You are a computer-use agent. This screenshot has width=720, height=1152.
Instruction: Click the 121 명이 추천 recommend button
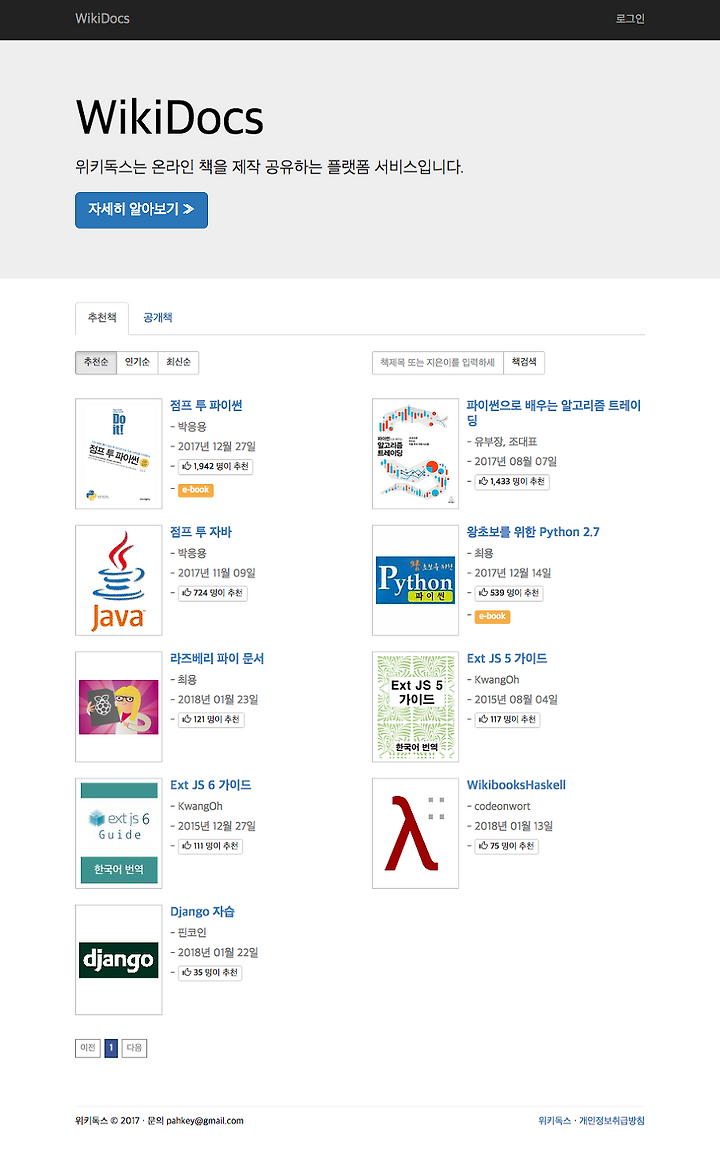(212, 720)
